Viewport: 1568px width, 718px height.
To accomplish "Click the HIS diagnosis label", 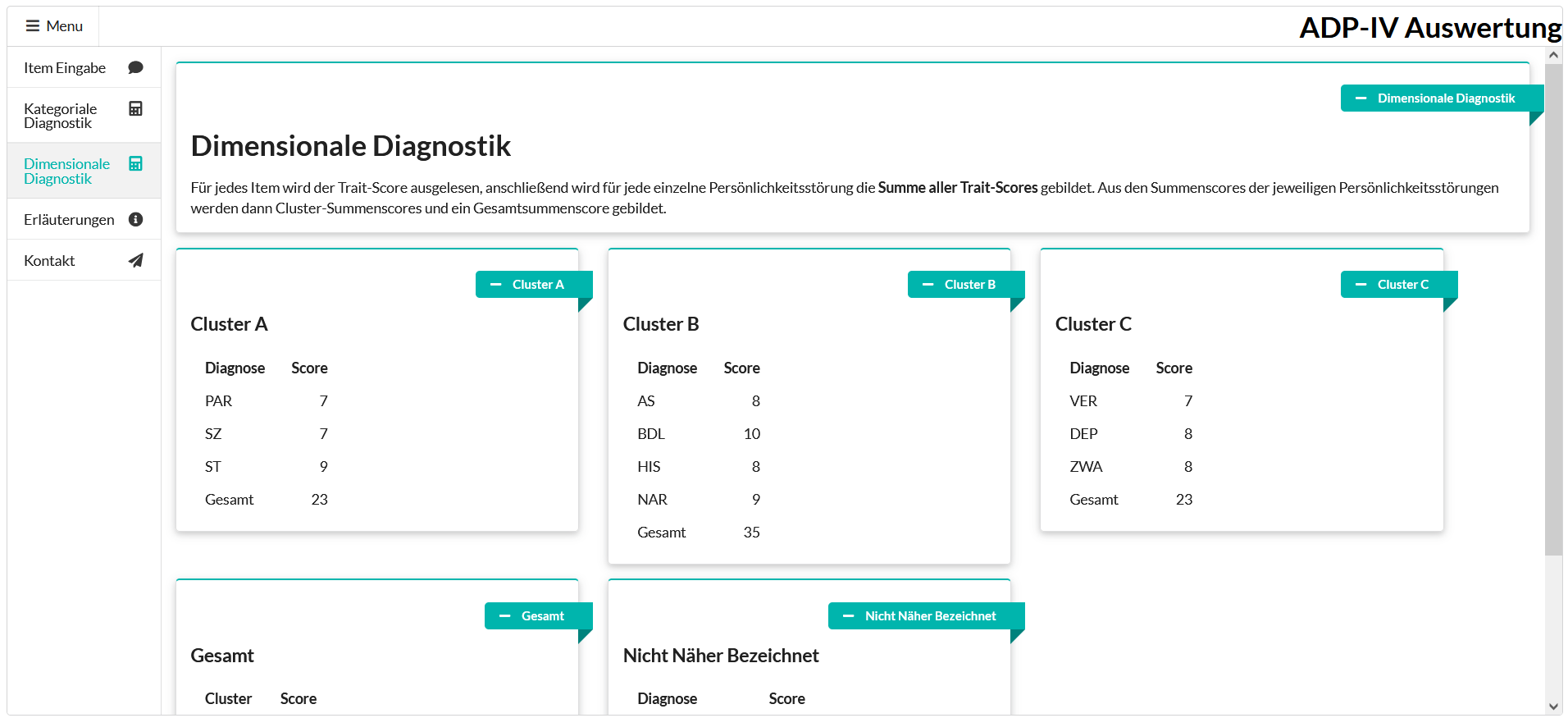I will point(649,467).
